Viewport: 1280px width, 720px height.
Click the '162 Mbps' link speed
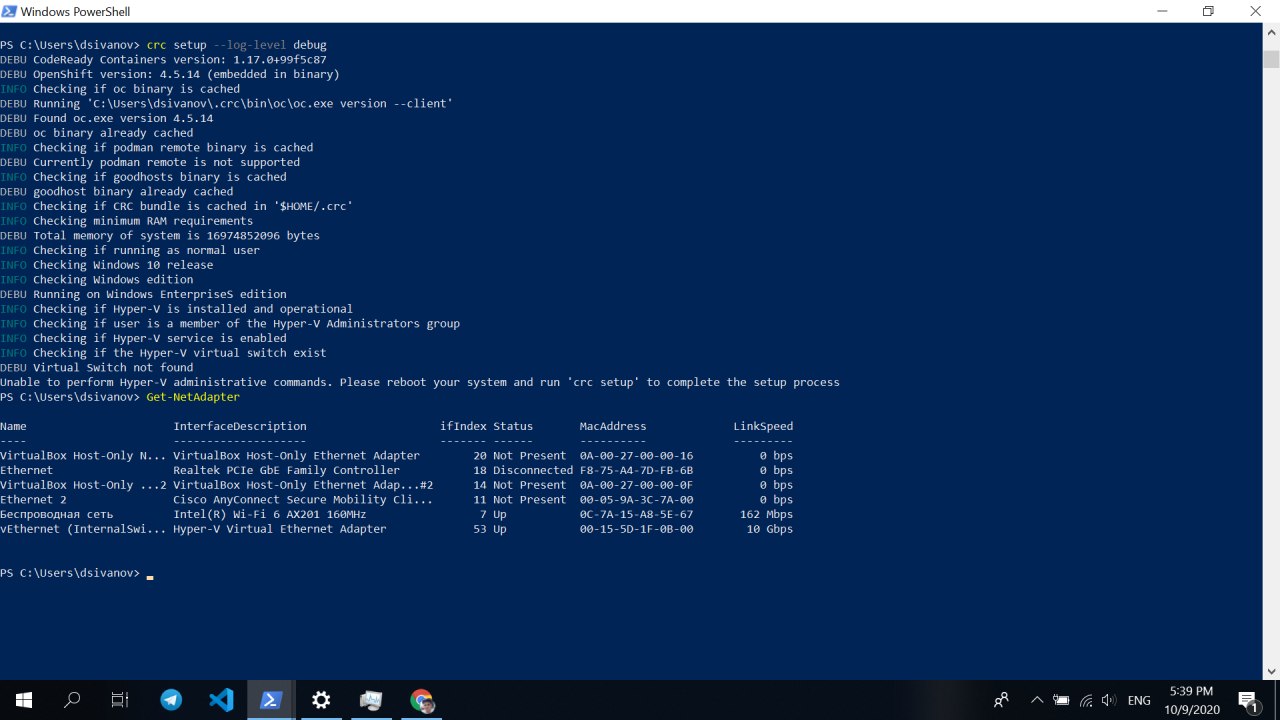tap(766, 514)
